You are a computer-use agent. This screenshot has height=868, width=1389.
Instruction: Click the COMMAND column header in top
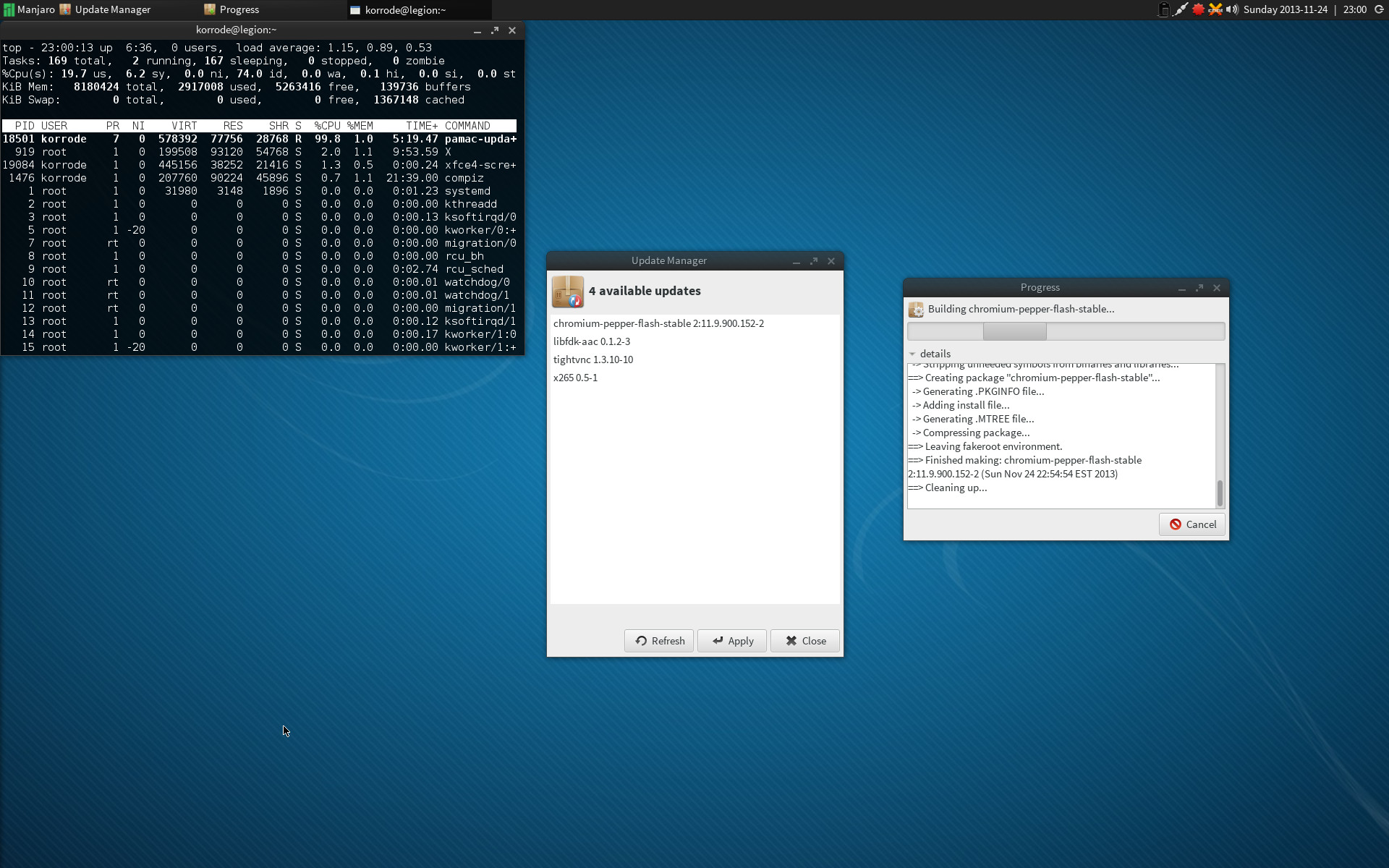pos(467,126)
